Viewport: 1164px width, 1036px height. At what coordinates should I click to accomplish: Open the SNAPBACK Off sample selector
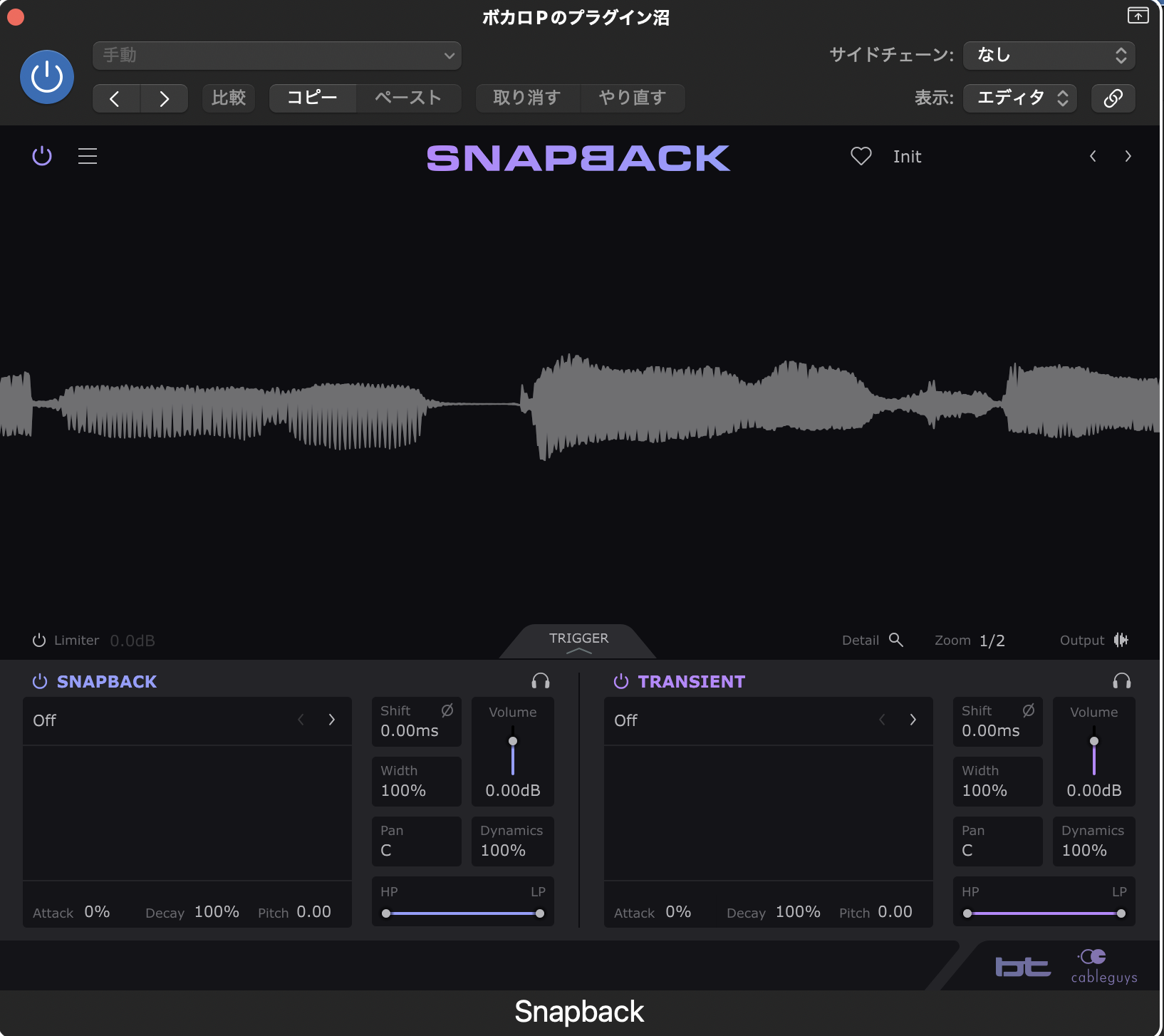coord(187,720)
